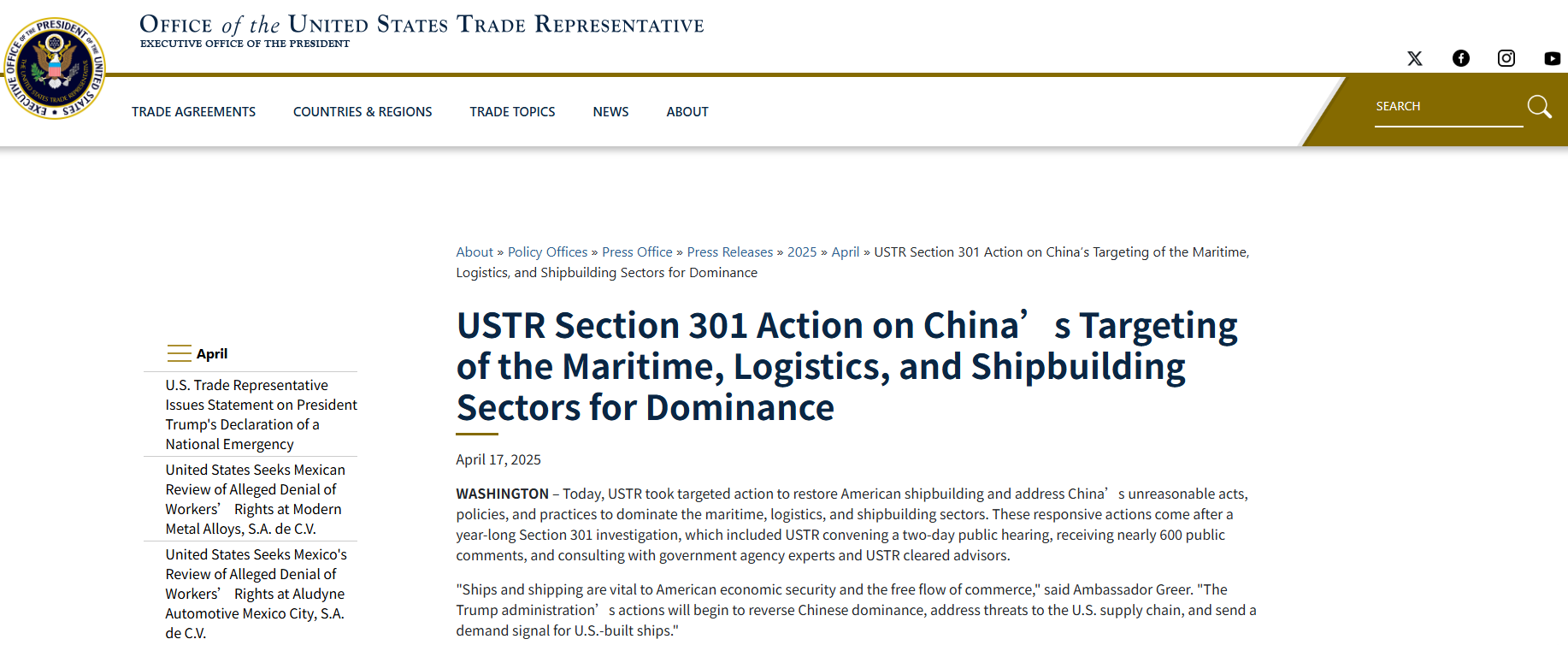This screenshot has height=645, width=1568.
Task: Navigate to the 2025 breadcrumb link
Action: (x=801, y=252)
